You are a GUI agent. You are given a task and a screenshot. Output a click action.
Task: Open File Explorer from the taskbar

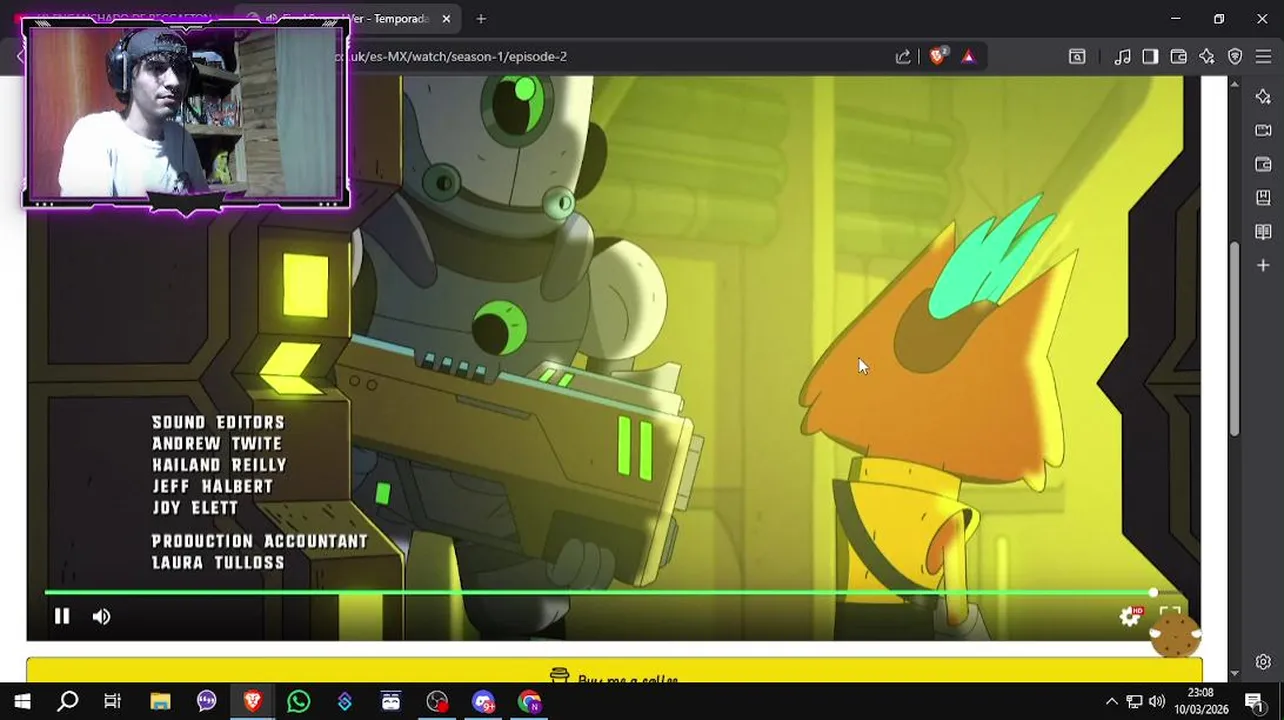point(160,702)
